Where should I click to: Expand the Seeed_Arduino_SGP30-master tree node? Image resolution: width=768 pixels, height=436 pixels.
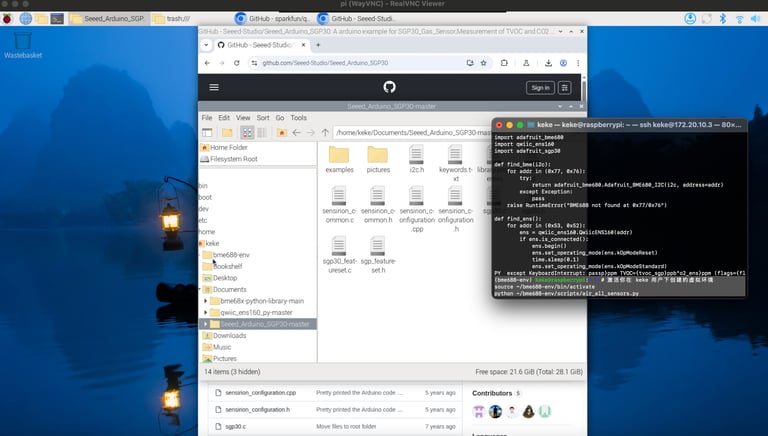206,324
